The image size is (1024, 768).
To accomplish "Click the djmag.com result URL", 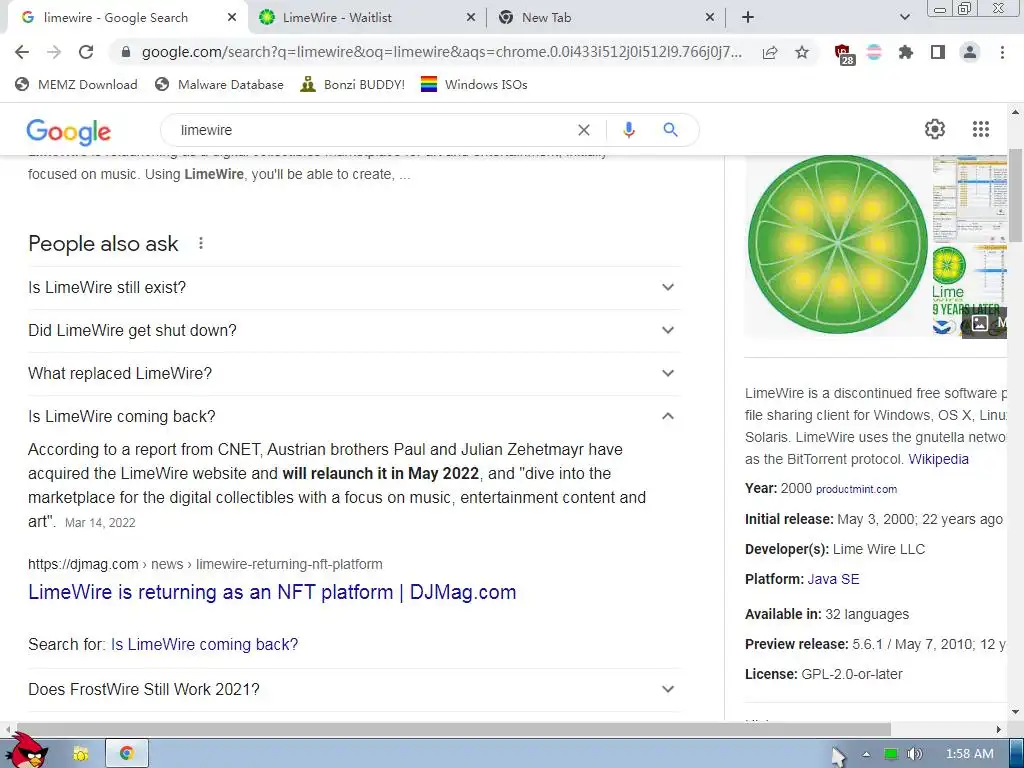I will pyautogui.click(x=205, y=564).
